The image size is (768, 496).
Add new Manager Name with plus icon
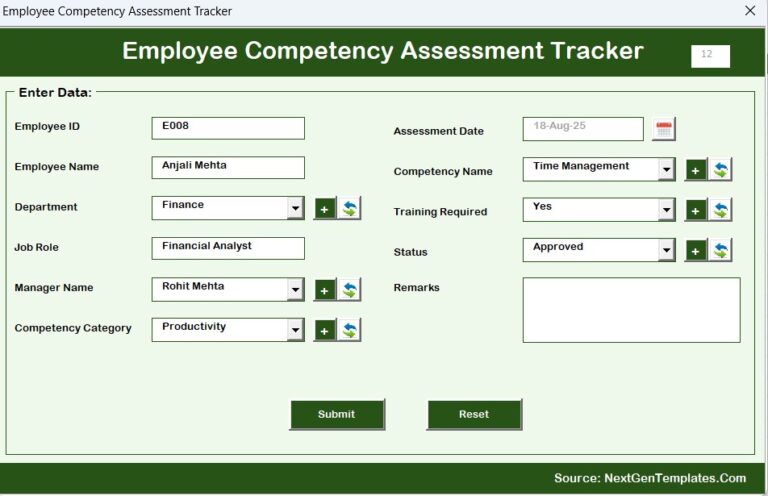(x=324, y=290)
